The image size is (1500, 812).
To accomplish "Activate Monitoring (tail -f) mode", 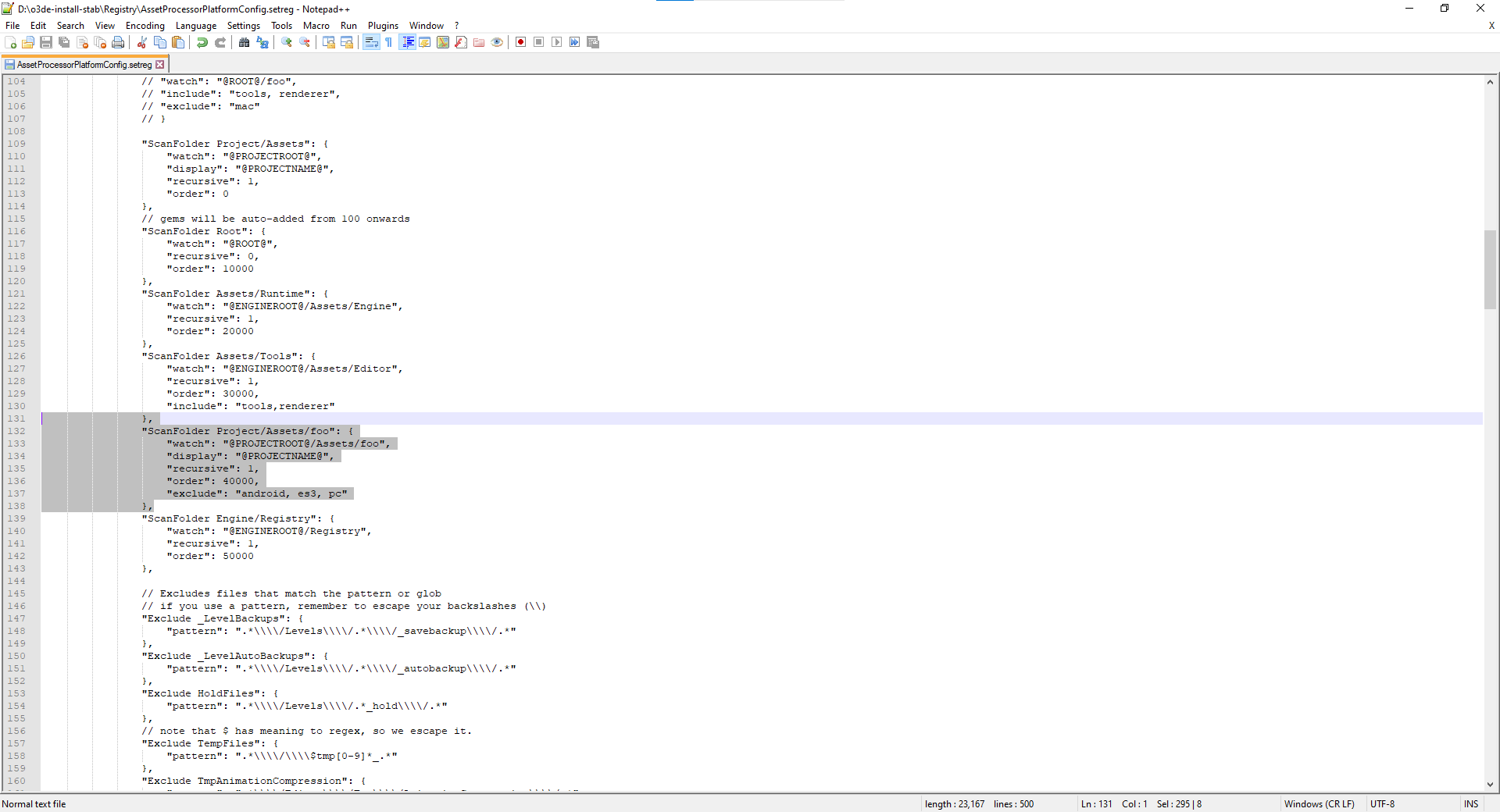I will pos(498,42).
